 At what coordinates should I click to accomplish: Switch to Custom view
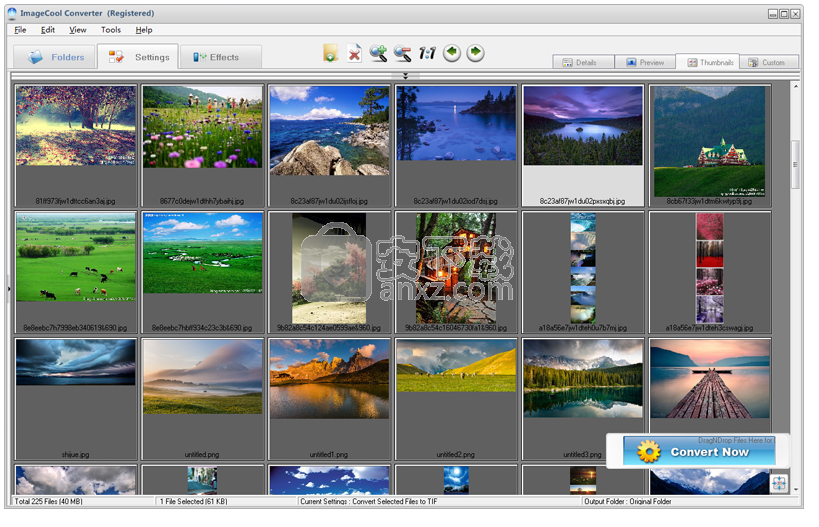(x=769, y=62)
